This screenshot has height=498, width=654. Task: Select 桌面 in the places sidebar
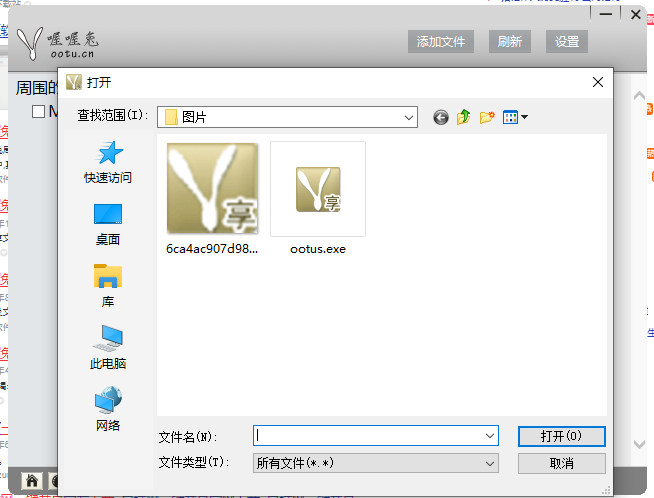108,223
